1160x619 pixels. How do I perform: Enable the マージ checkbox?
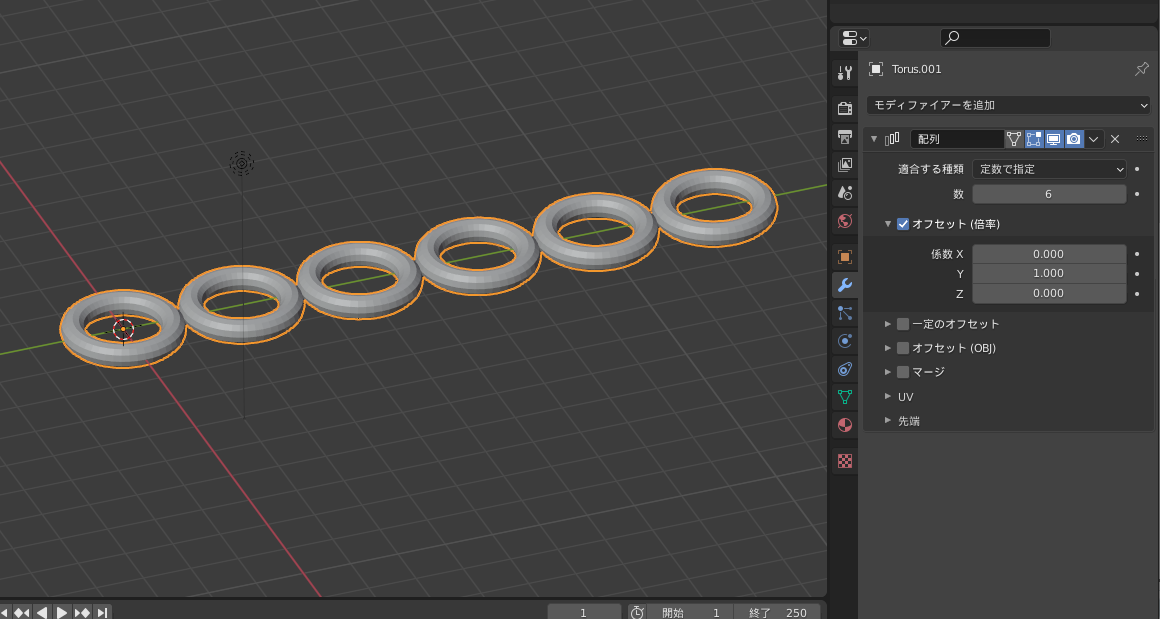tap(903, 372)
